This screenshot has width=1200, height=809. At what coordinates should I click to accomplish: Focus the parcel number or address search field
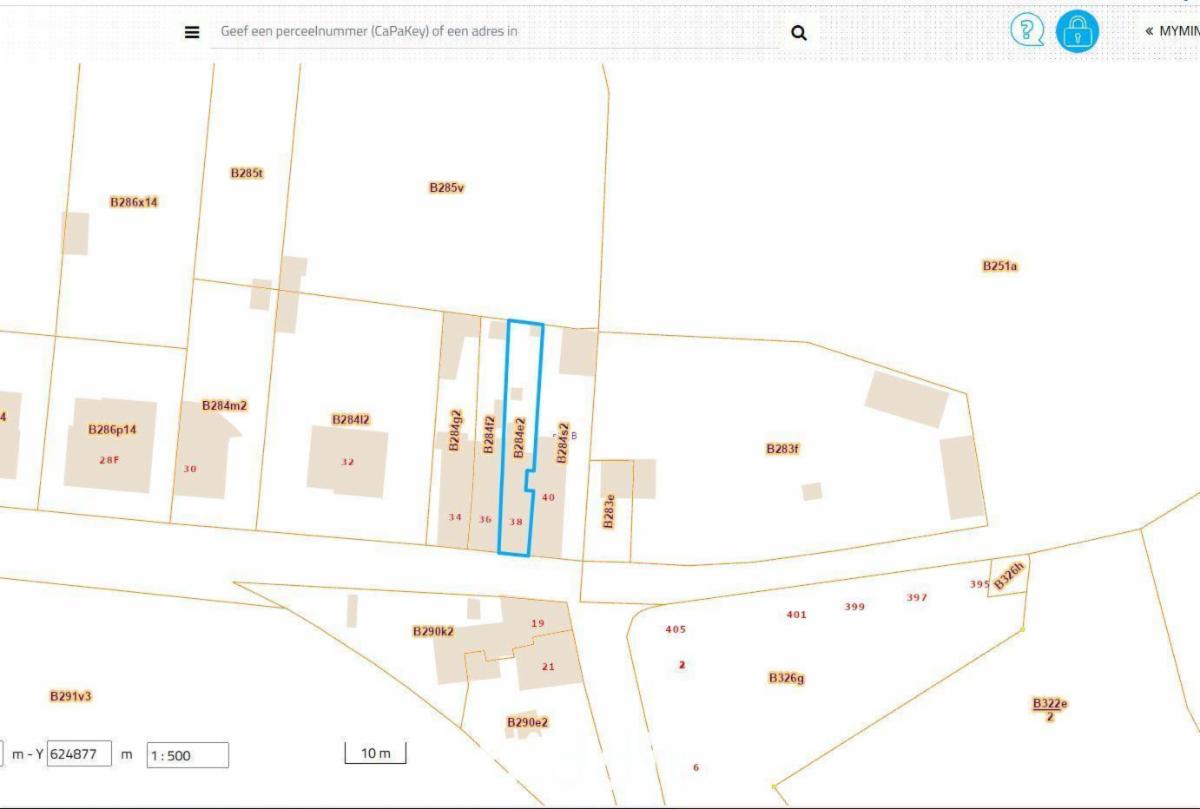click(495, 32)
